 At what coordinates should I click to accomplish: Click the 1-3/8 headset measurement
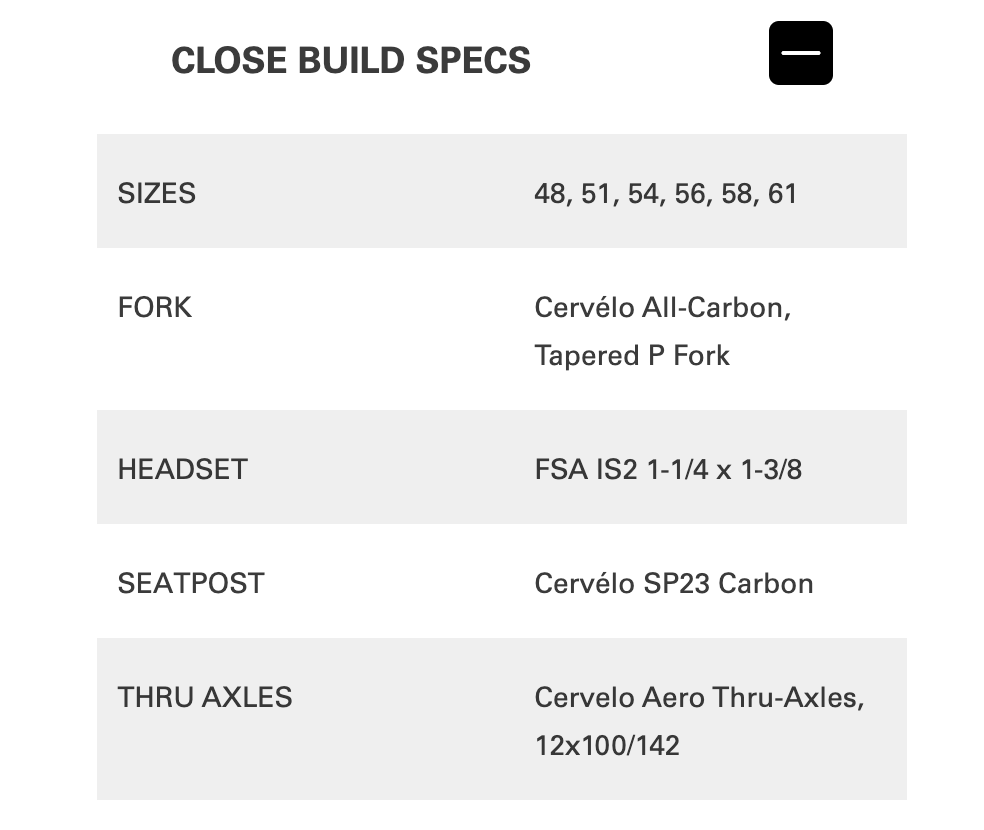[772, 469]
